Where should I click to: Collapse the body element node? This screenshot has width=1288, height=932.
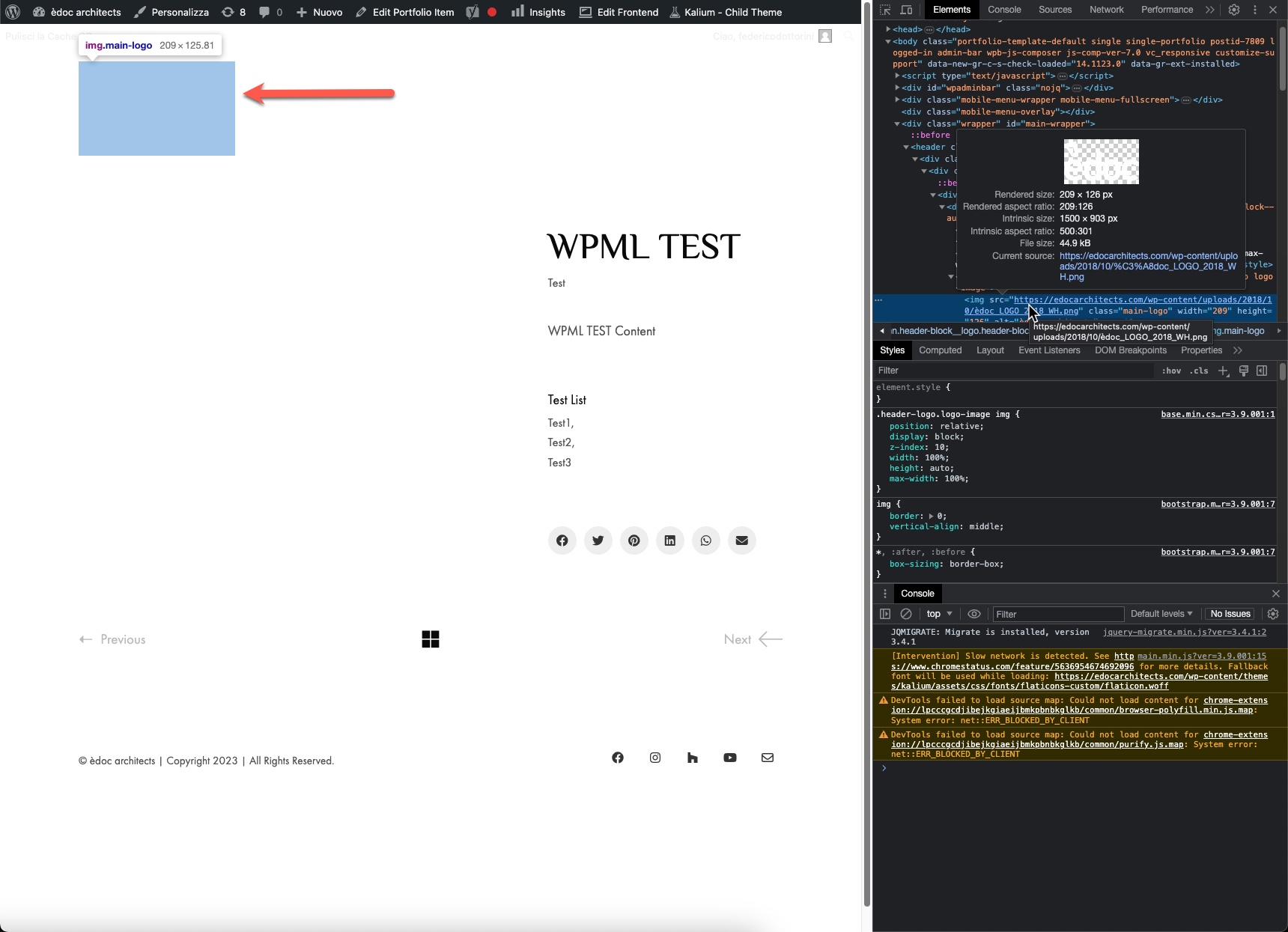coord(888,41)
